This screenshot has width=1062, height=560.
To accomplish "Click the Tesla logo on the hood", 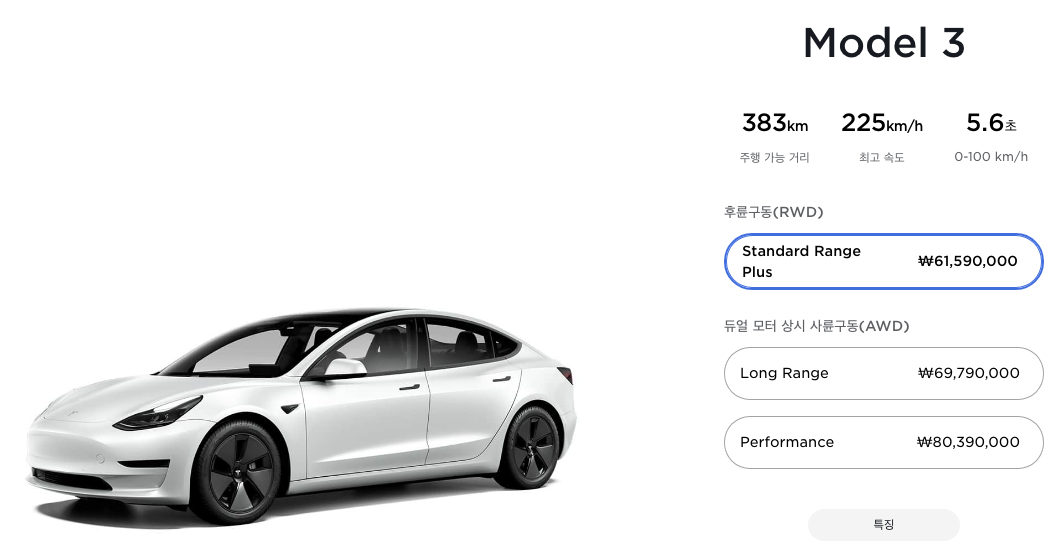I will [70, 412].
